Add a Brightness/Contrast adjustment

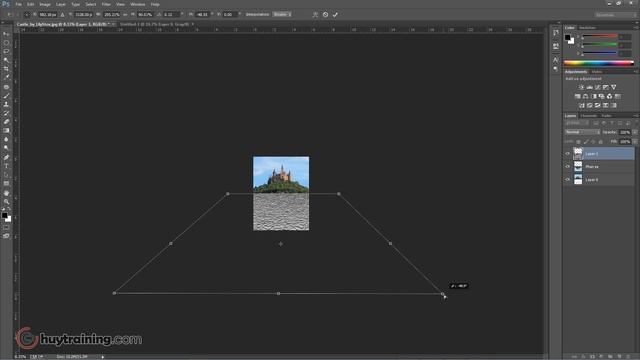pos(581,87)
